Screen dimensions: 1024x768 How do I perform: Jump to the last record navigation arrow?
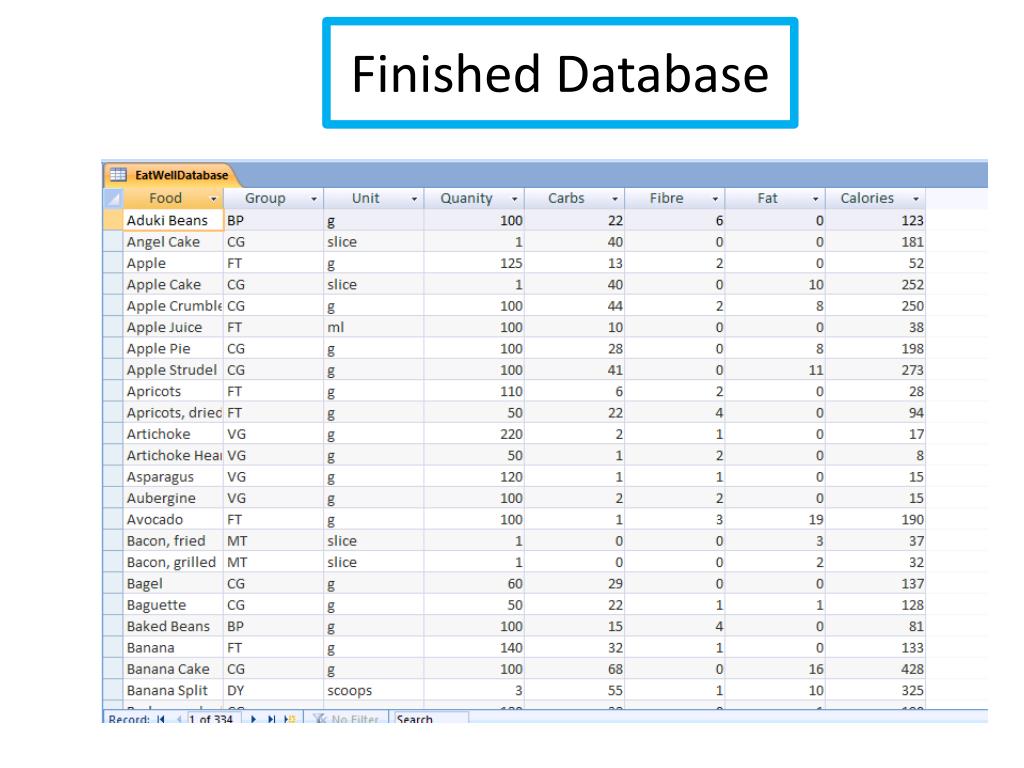point(272,719)
